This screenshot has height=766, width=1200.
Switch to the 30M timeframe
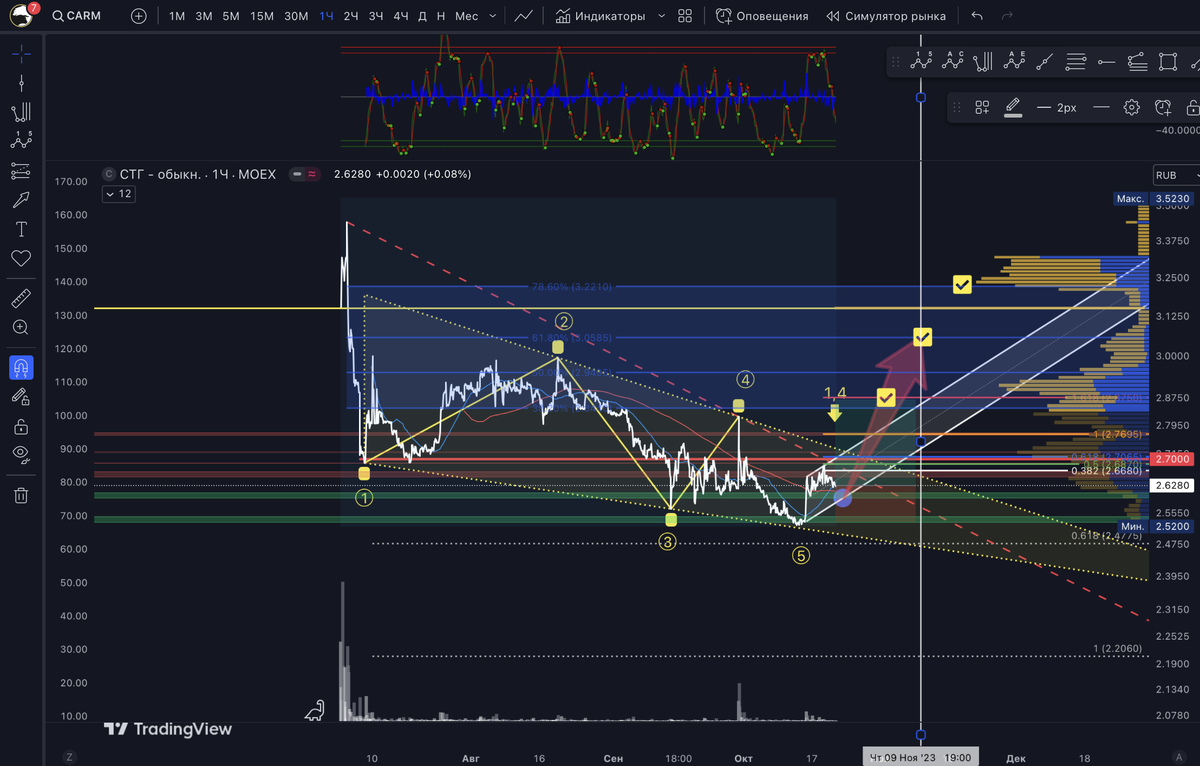point(296,16)
